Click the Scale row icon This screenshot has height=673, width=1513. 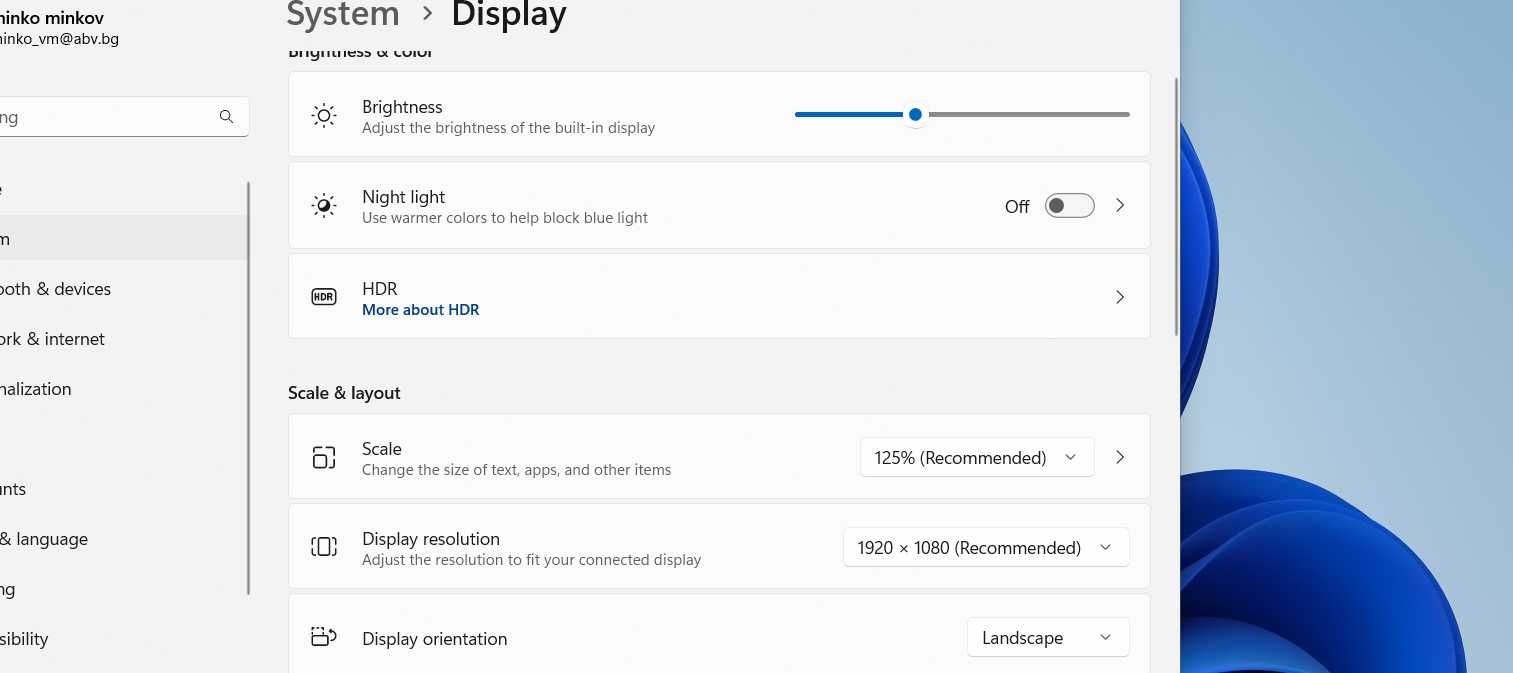[324, 458]
